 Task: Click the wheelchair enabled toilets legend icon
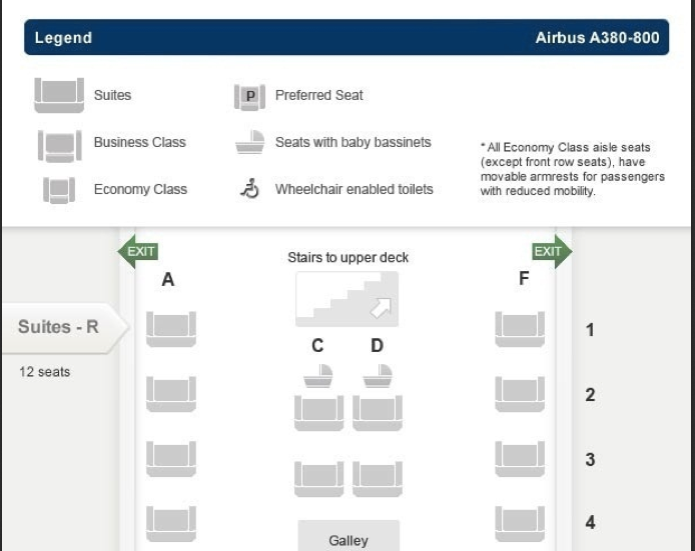point(250,188)
